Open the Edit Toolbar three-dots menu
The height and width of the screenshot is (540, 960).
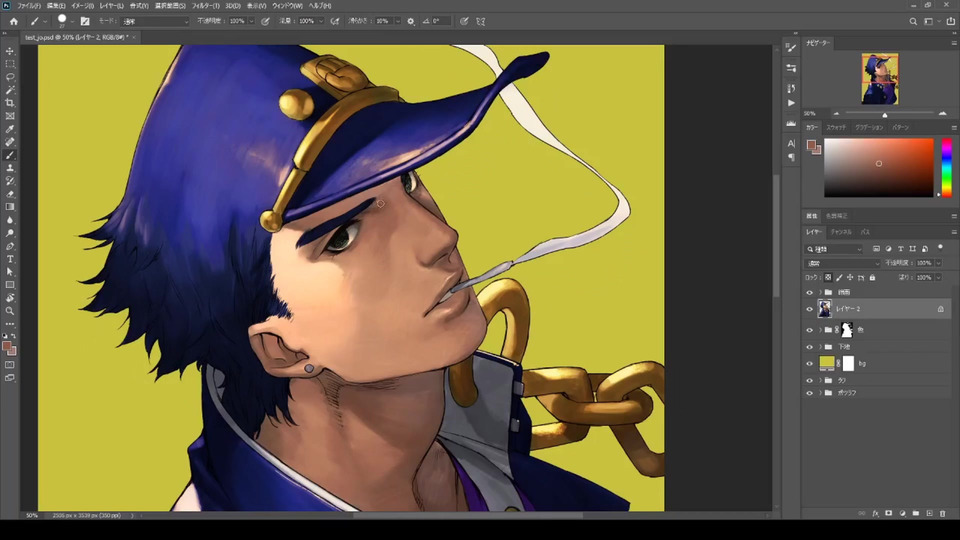(10, 324)
